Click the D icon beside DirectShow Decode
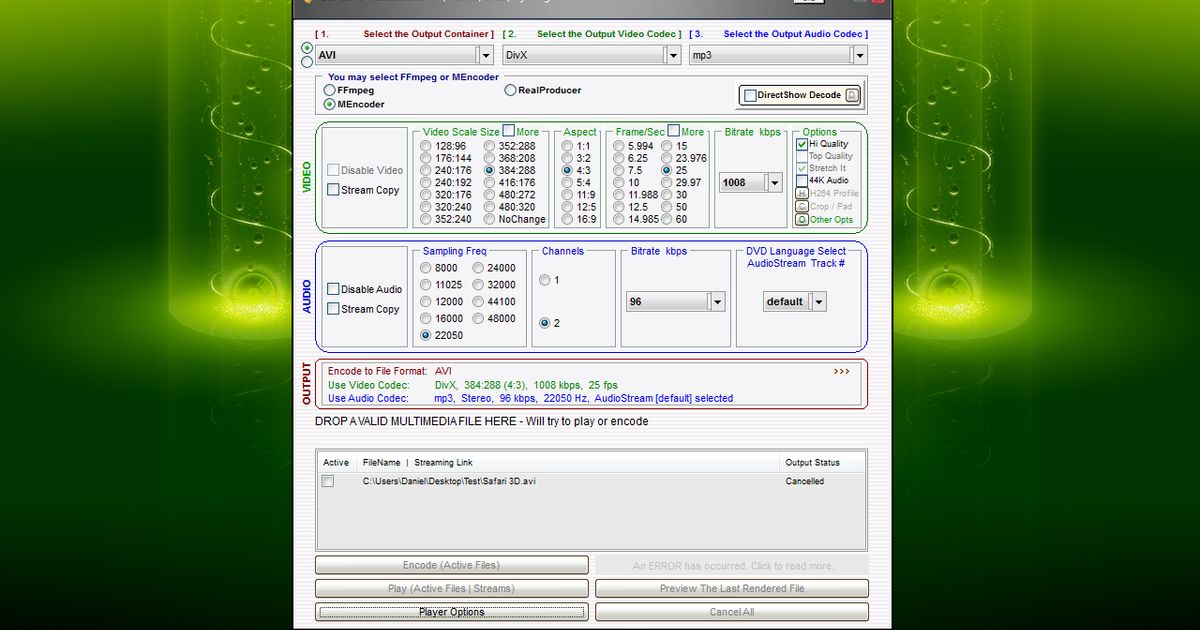Image resolution: width=1200 pixels, height=630 pixels. [852, 95]
